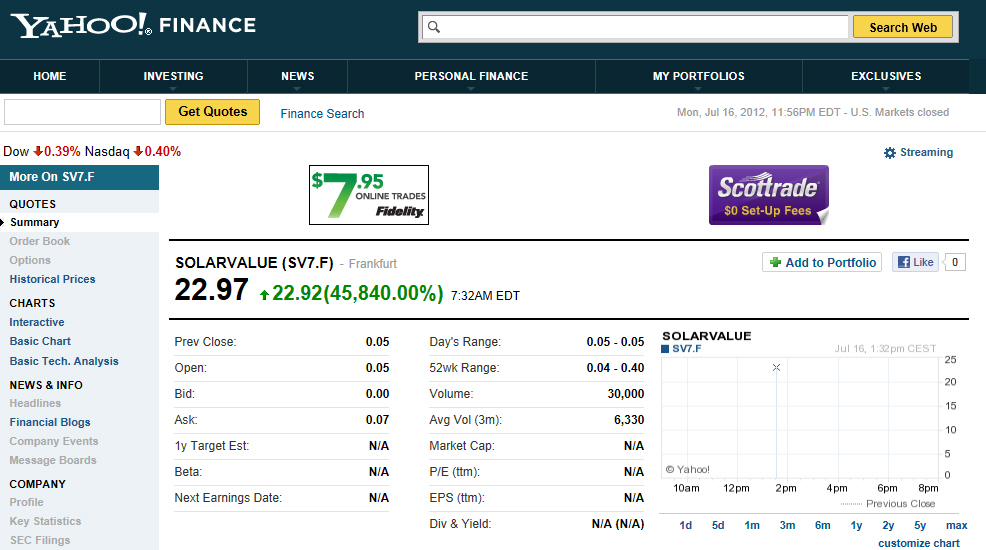Open the Investing menu

pyautogui.click(x=173, y=76)
